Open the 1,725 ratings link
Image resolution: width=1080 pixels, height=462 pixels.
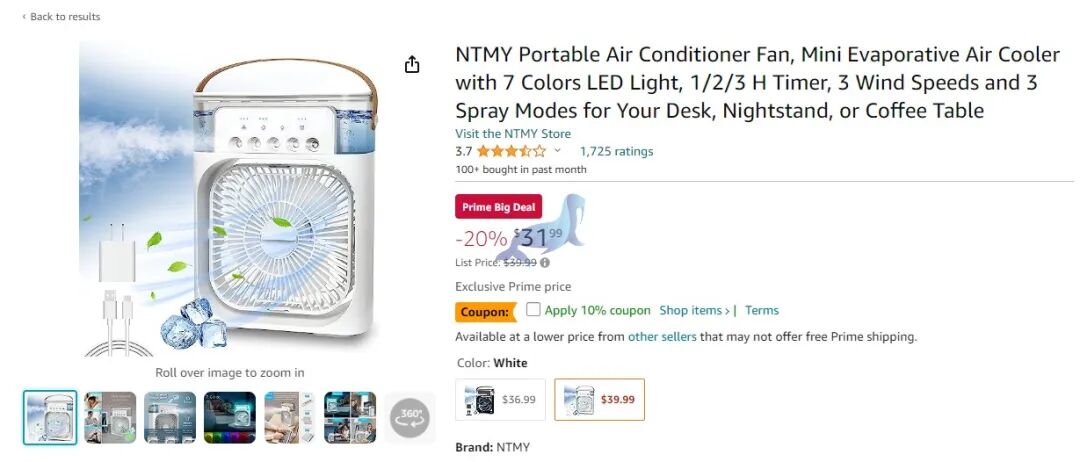tap(616, 152)
